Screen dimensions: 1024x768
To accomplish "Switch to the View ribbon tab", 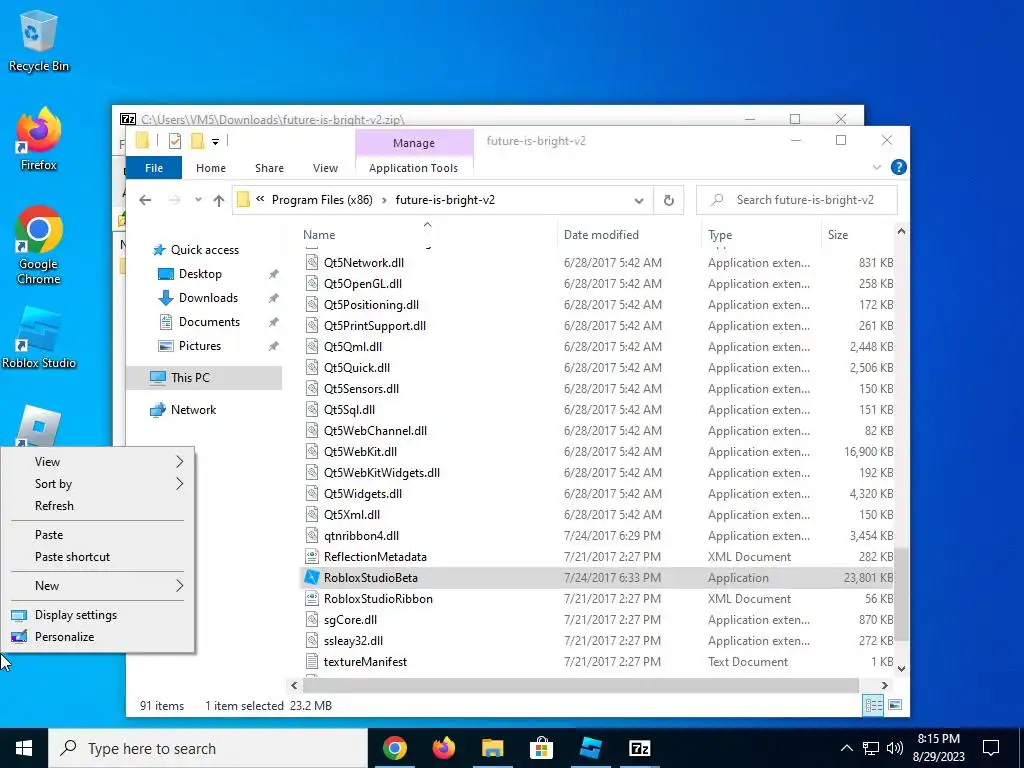I will click(325, 168).
